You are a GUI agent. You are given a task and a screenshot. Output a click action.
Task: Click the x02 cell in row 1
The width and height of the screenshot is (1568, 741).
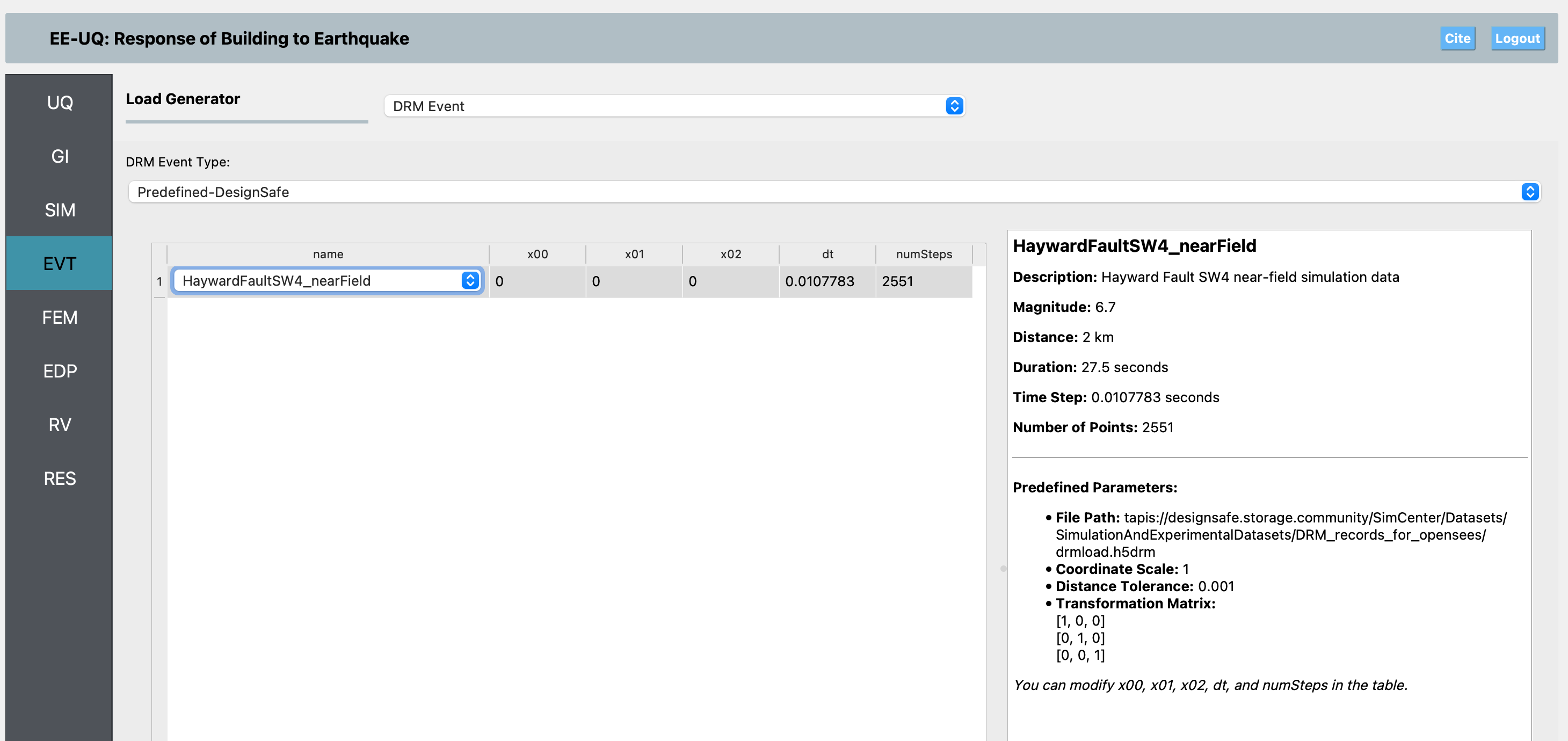pyautogui.click(x=730, y=281)
